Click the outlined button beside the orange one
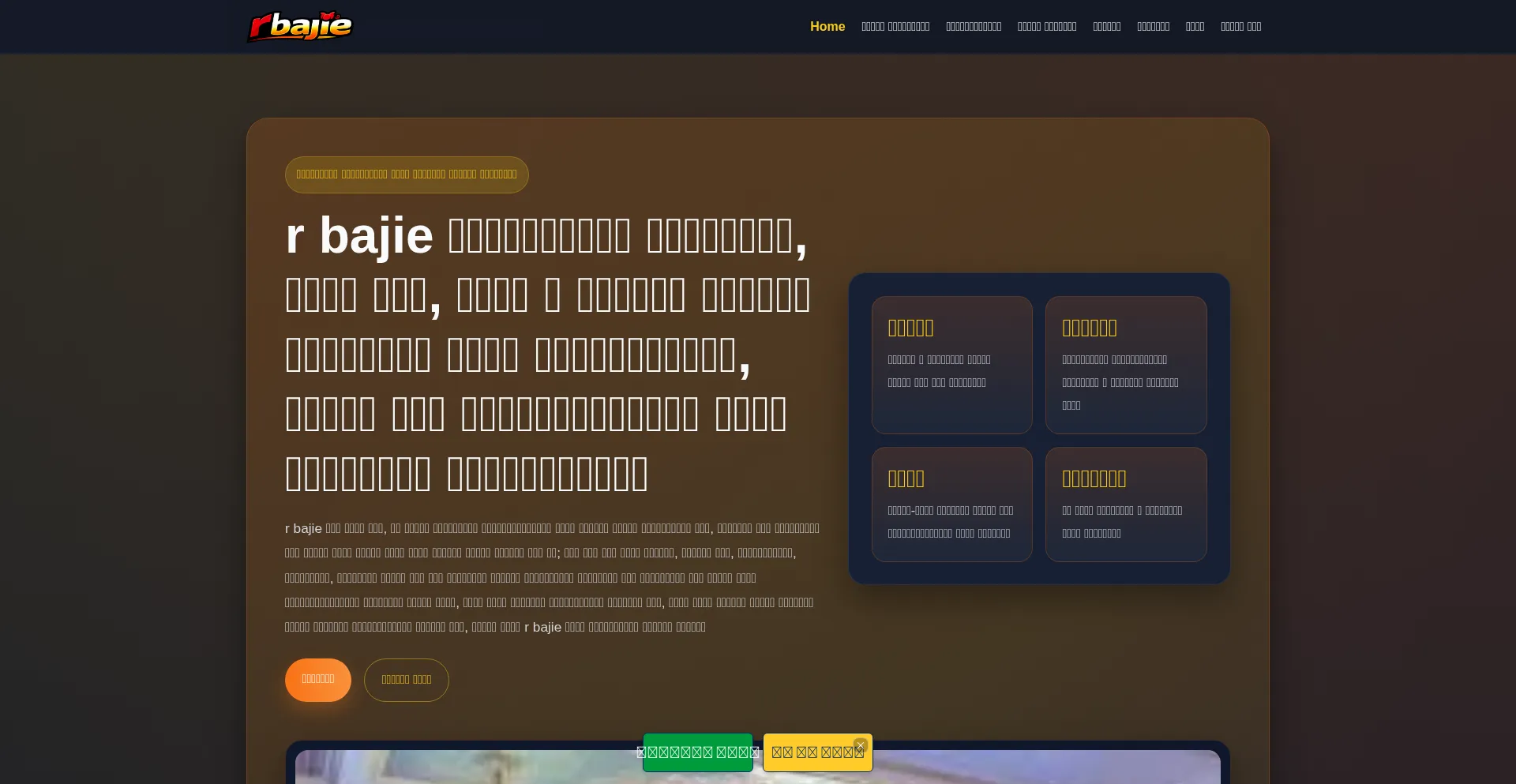 point(407,680)
